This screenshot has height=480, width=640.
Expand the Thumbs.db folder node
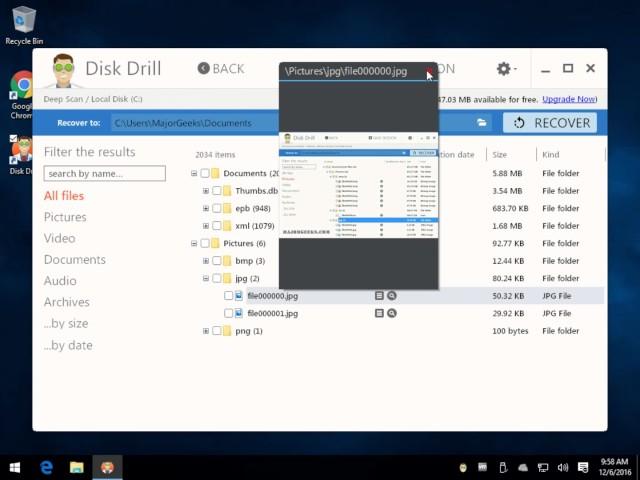(206, 191)
